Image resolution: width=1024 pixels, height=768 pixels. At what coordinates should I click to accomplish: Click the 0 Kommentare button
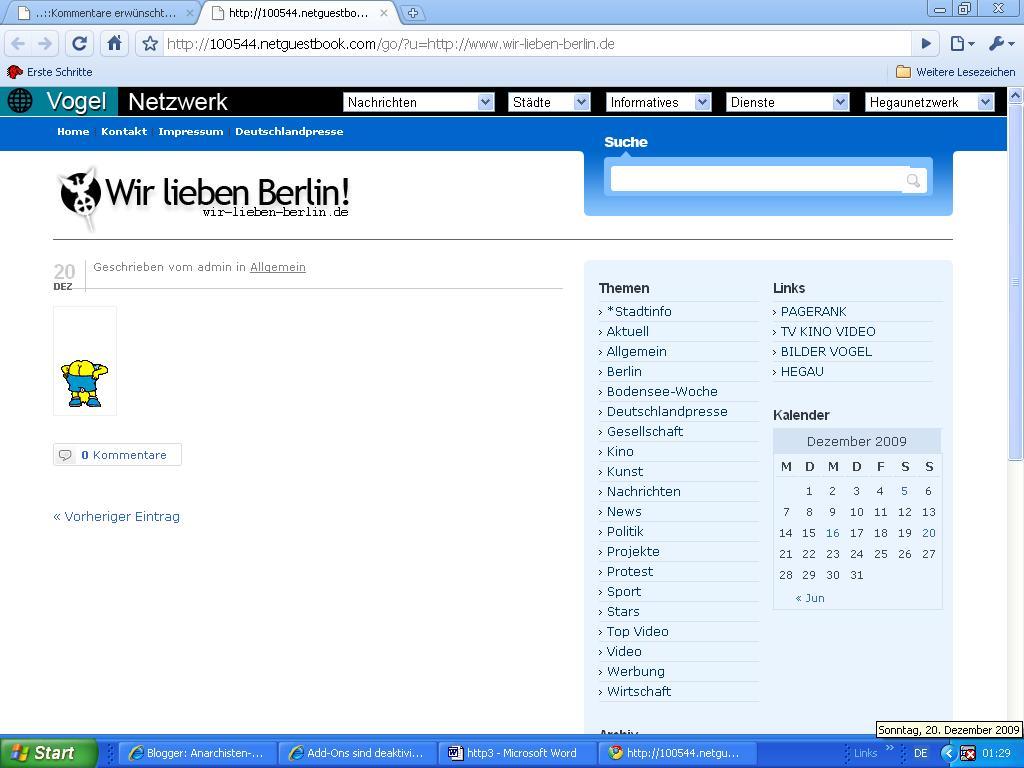(x=118, y=455)
